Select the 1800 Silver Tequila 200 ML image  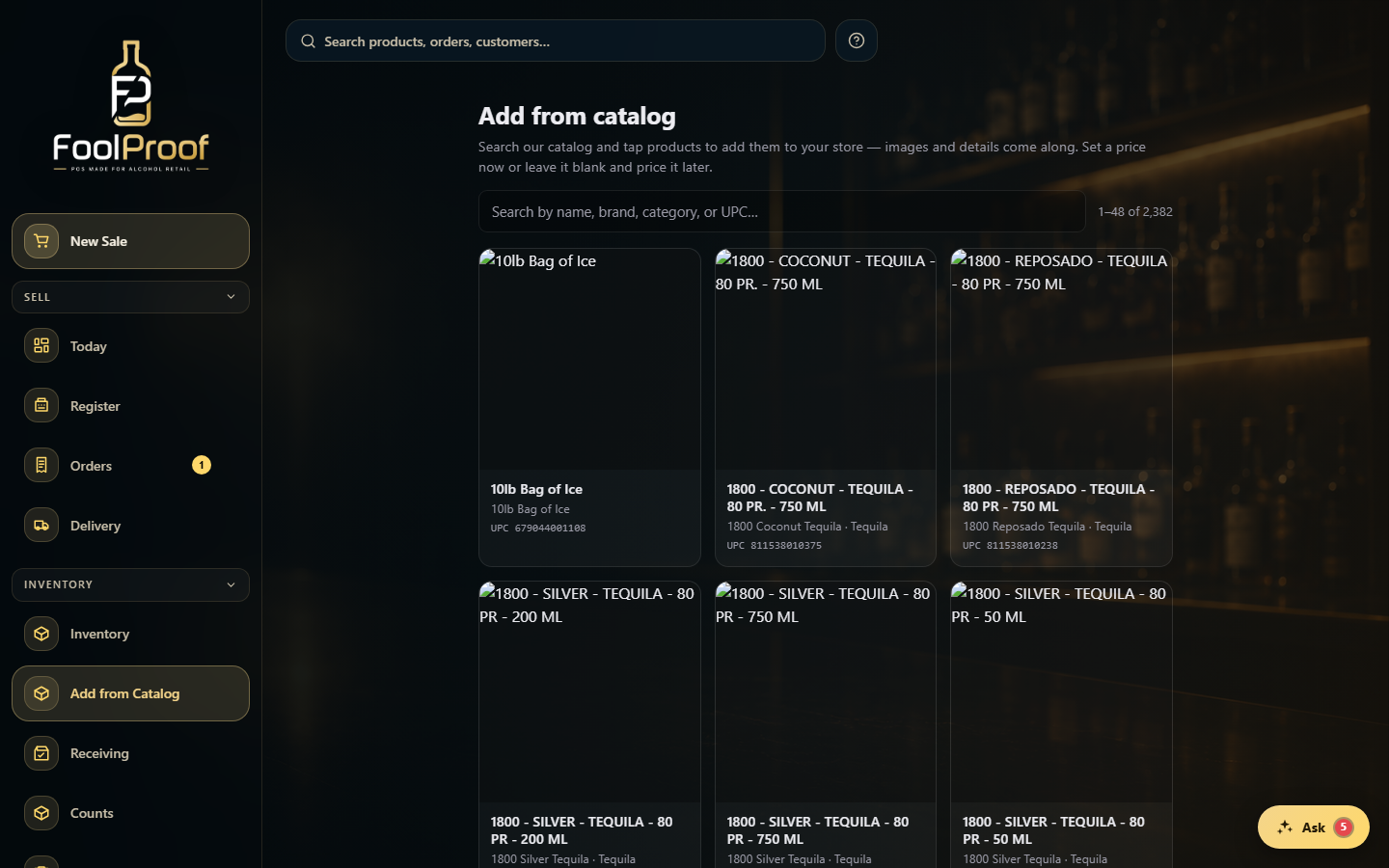(589, 692)
